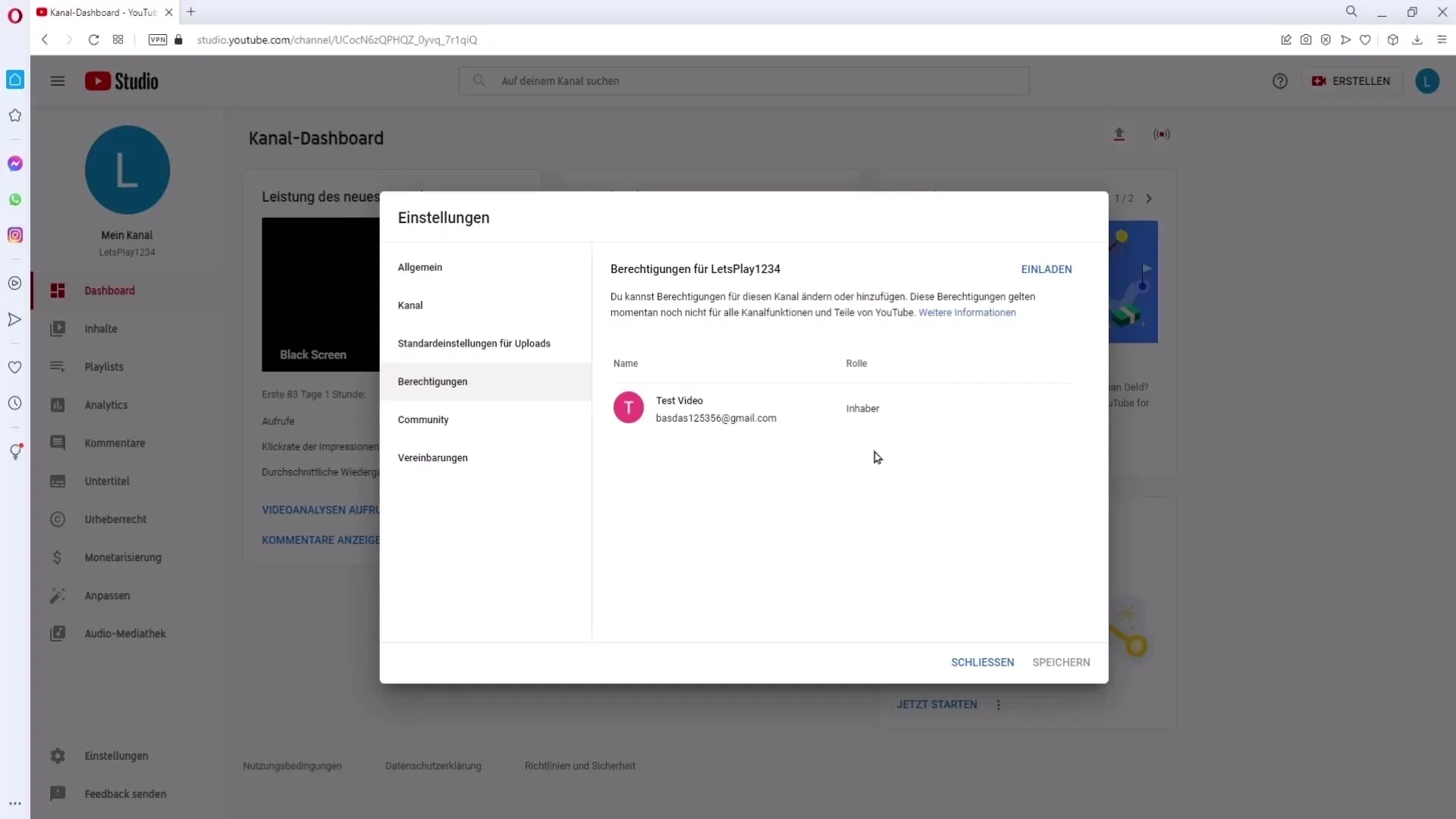The width and height of the screenshot is (1456, 819).
Task: Click the Dashboard icon in sidebar
Action: pyautogui.click(x=57, y=291)
